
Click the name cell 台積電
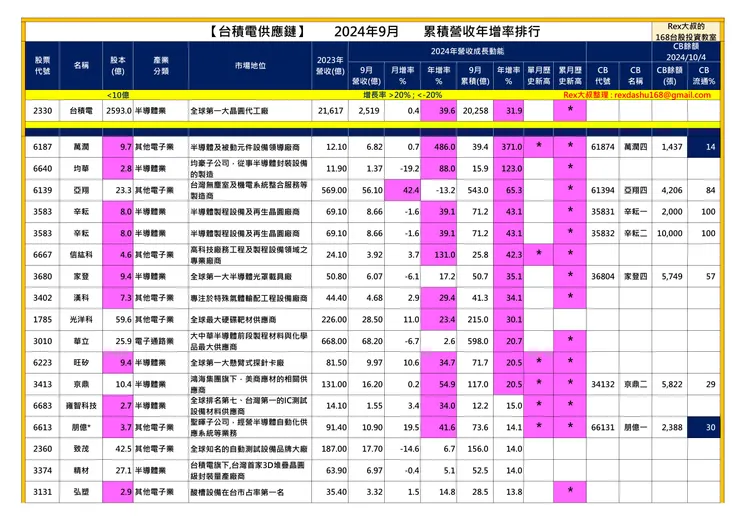click(81, 111)
